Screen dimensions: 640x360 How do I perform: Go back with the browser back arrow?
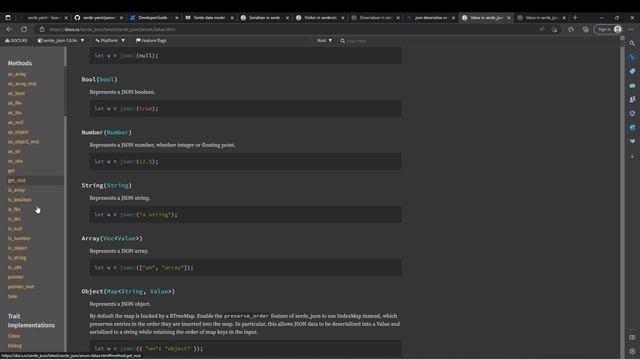pyautogui.click(x=9, y=29)
